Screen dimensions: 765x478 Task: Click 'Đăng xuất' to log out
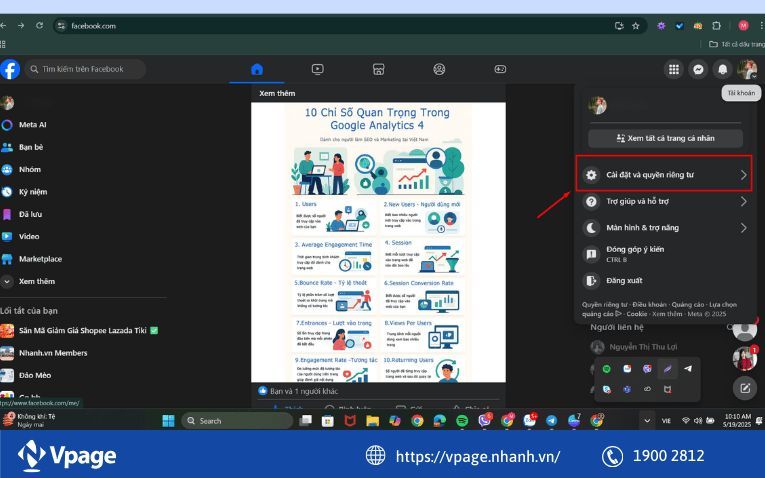pyautogui.click(x=664, y=280)
